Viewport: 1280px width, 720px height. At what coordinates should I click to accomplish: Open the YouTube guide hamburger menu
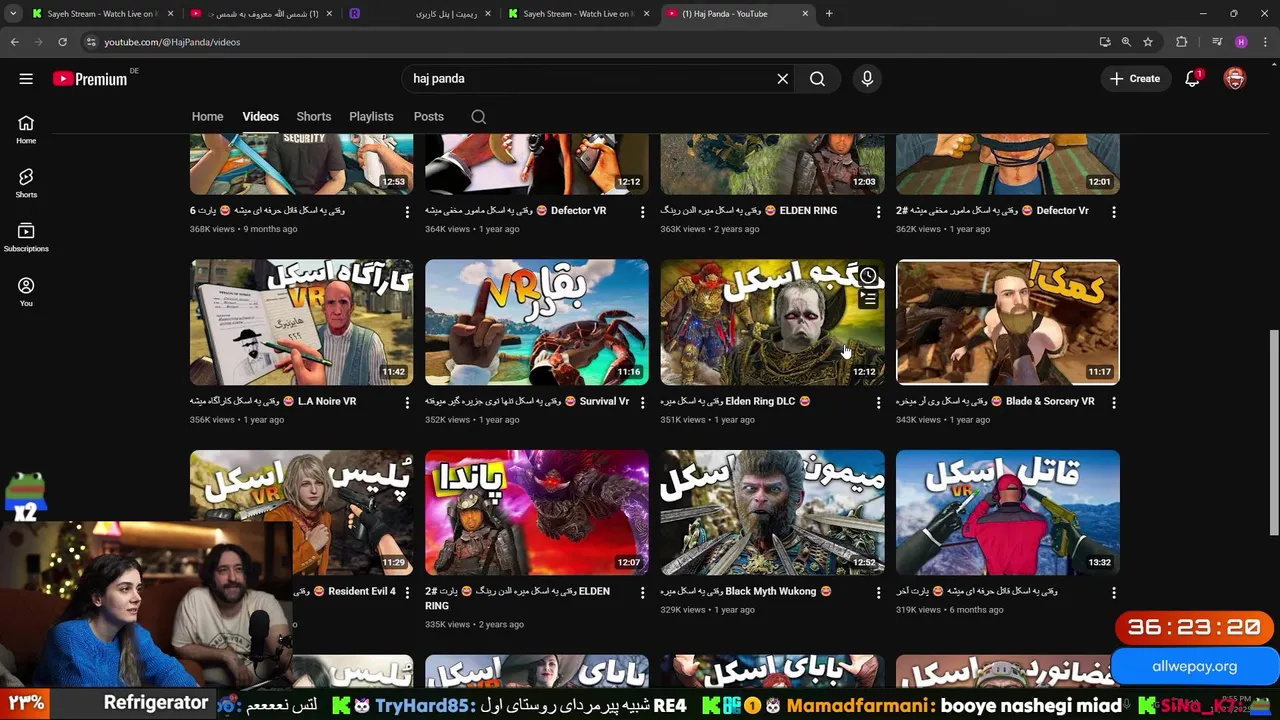(26, 79)
